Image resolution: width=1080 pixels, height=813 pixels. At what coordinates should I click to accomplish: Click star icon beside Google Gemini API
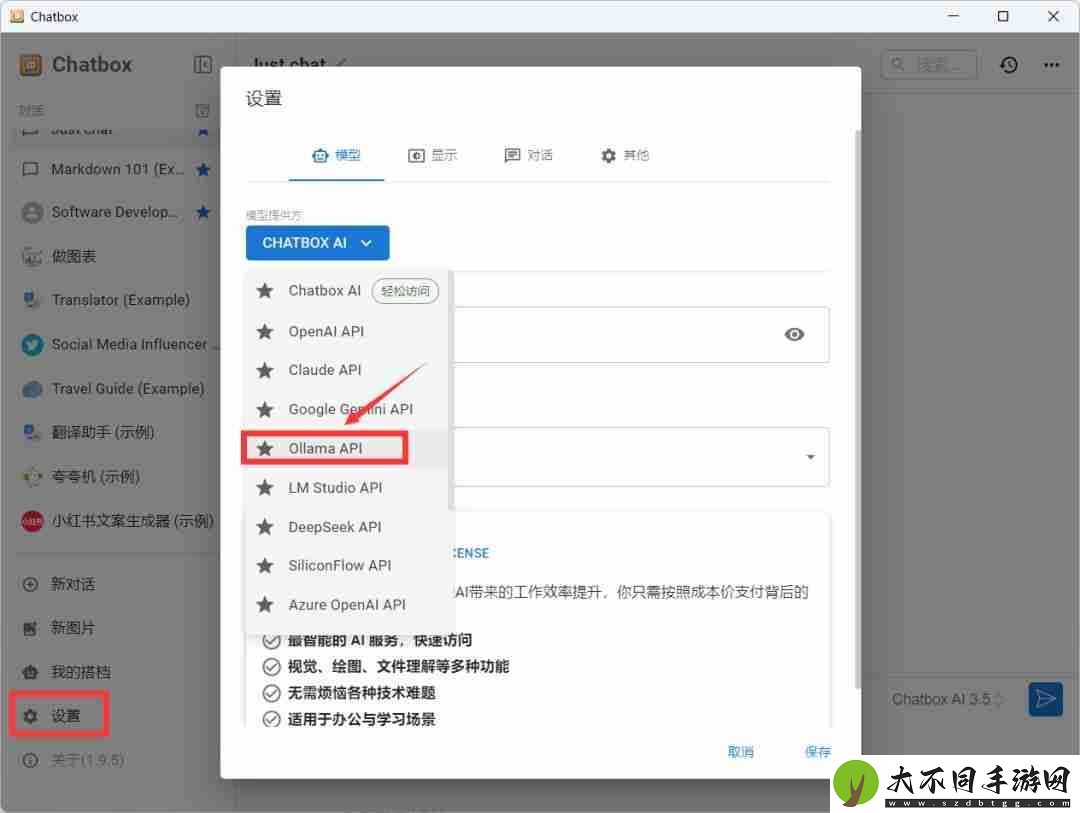click(x=264, y=409)
